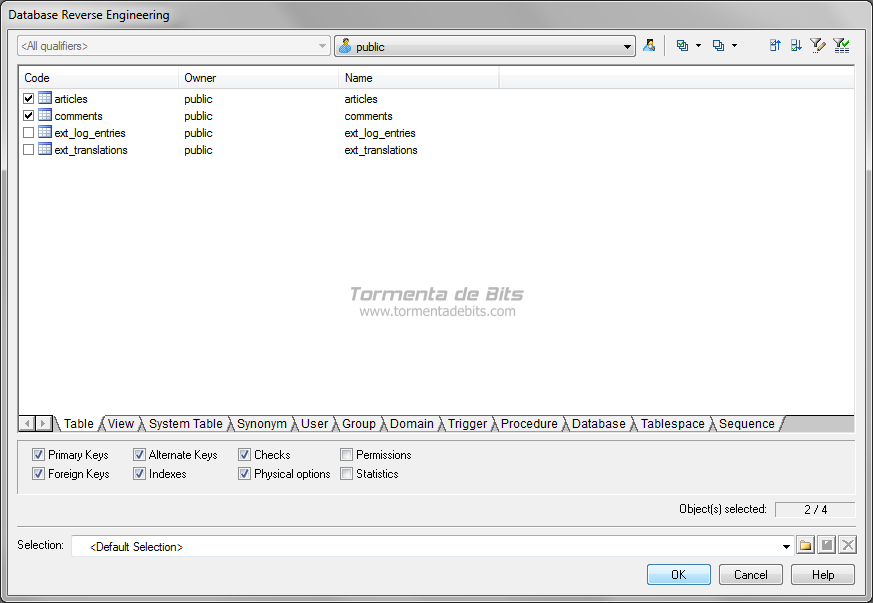Check the ext_translations table checkbox

tap(28, 150)
